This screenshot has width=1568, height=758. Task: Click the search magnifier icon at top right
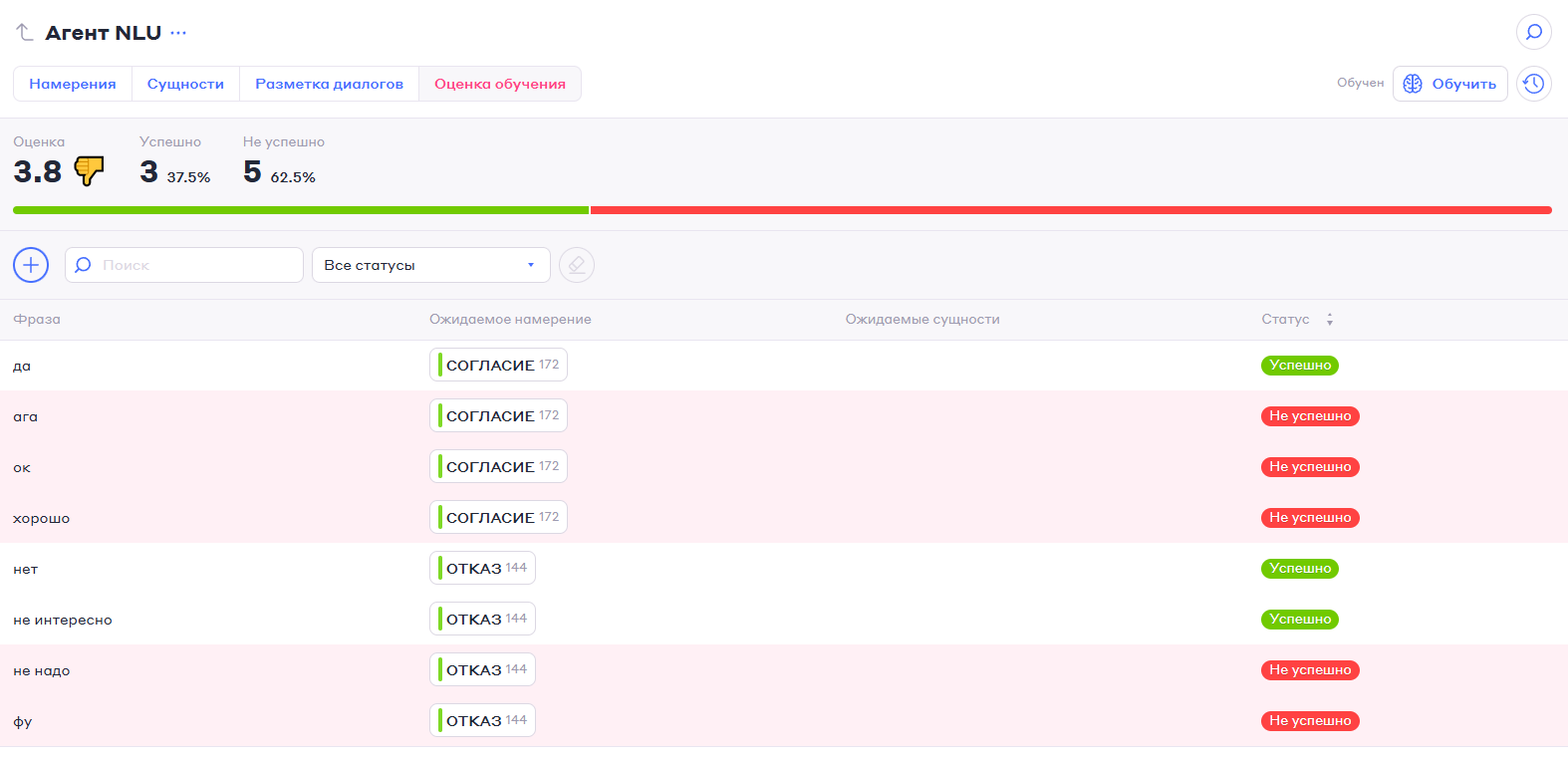1533,32
